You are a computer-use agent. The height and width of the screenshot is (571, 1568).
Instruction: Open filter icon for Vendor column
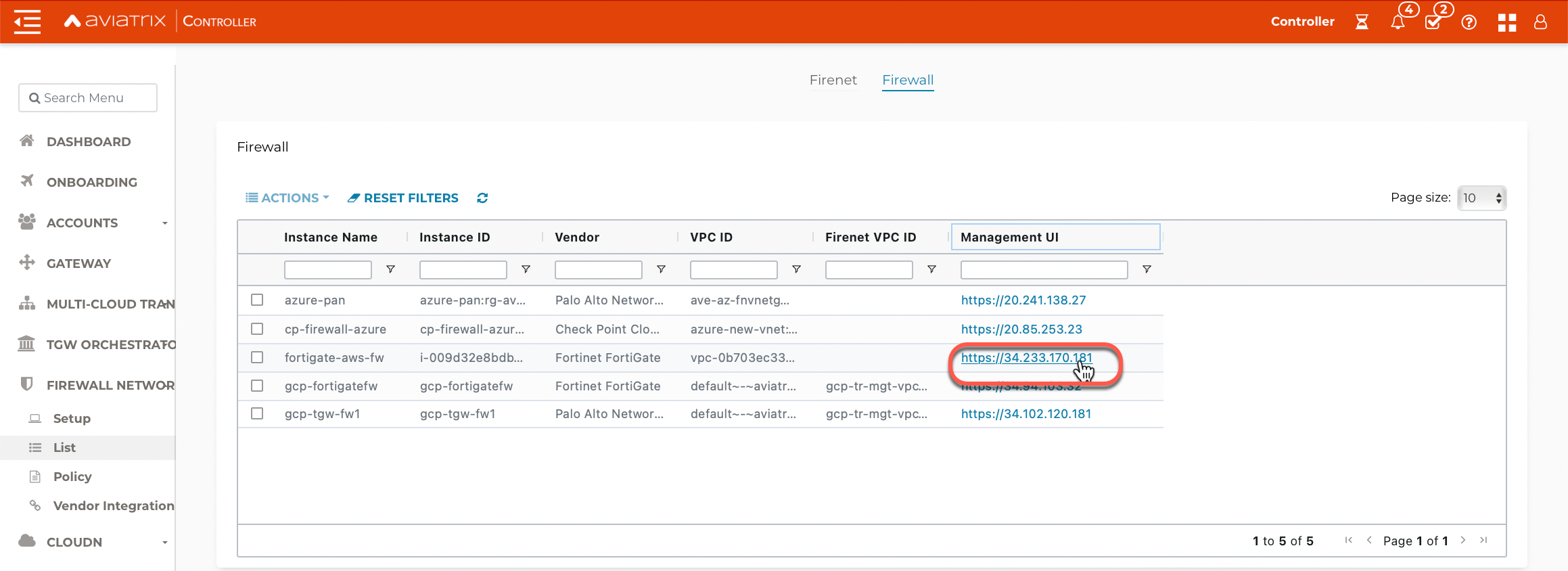[661, 269]
